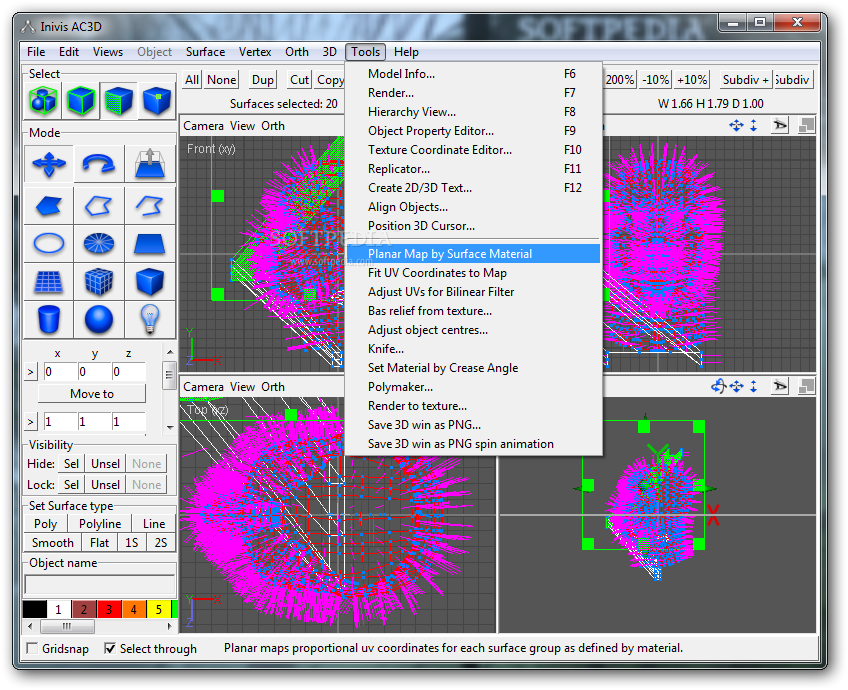Create a Cylinder object
848x690 pixels.
[49, 320]
